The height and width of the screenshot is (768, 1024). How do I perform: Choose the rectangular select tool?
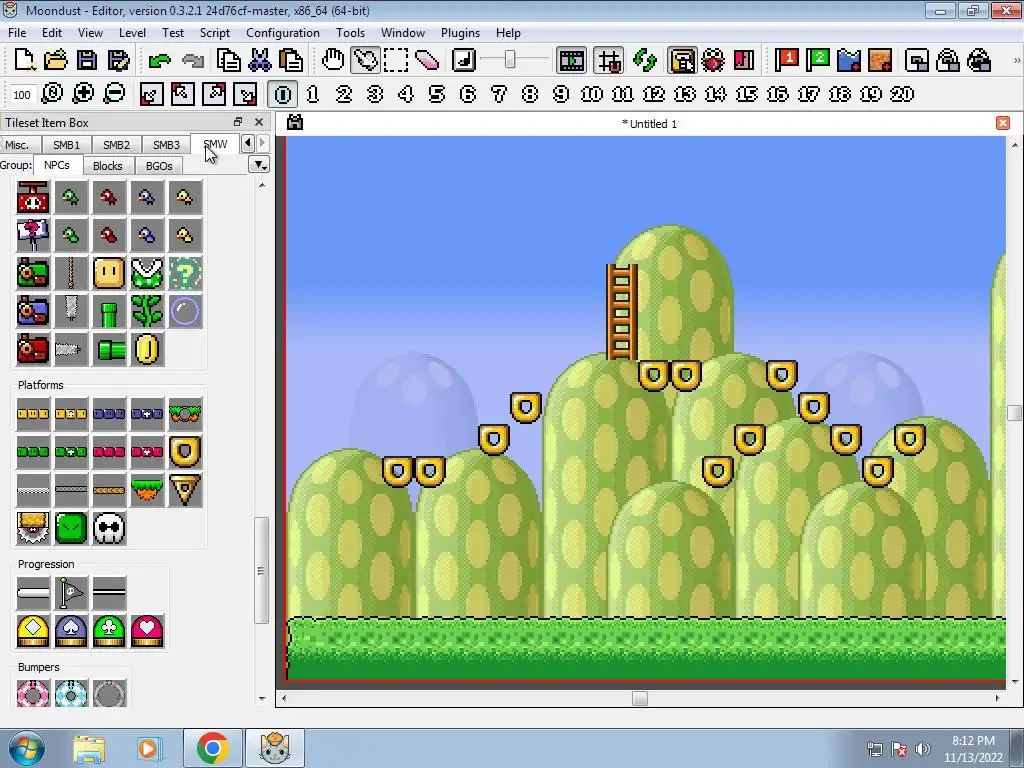click(x=396, y=60)
